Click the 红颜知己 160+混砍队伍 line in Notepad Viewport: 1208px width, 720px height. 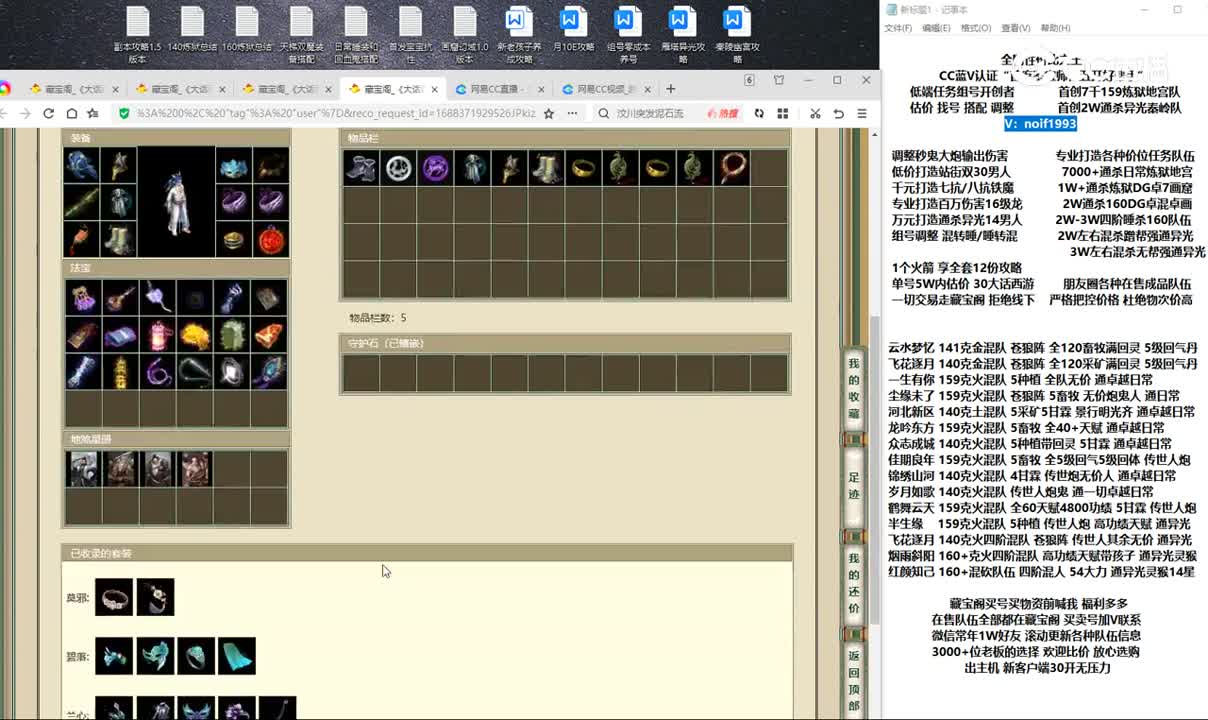click(x=1041, y=572)
